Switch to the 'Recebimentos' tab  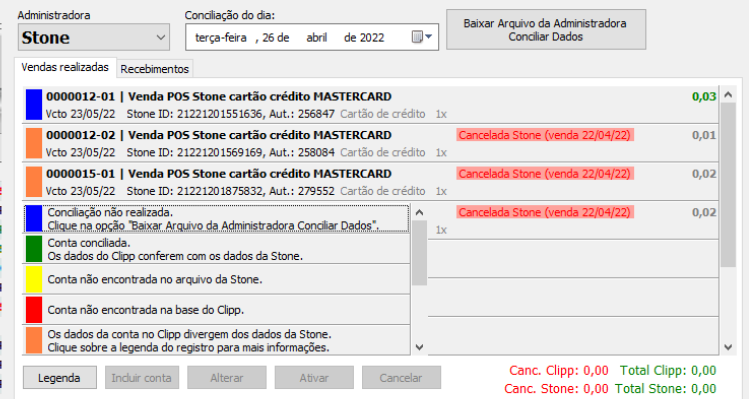point(154,69)
